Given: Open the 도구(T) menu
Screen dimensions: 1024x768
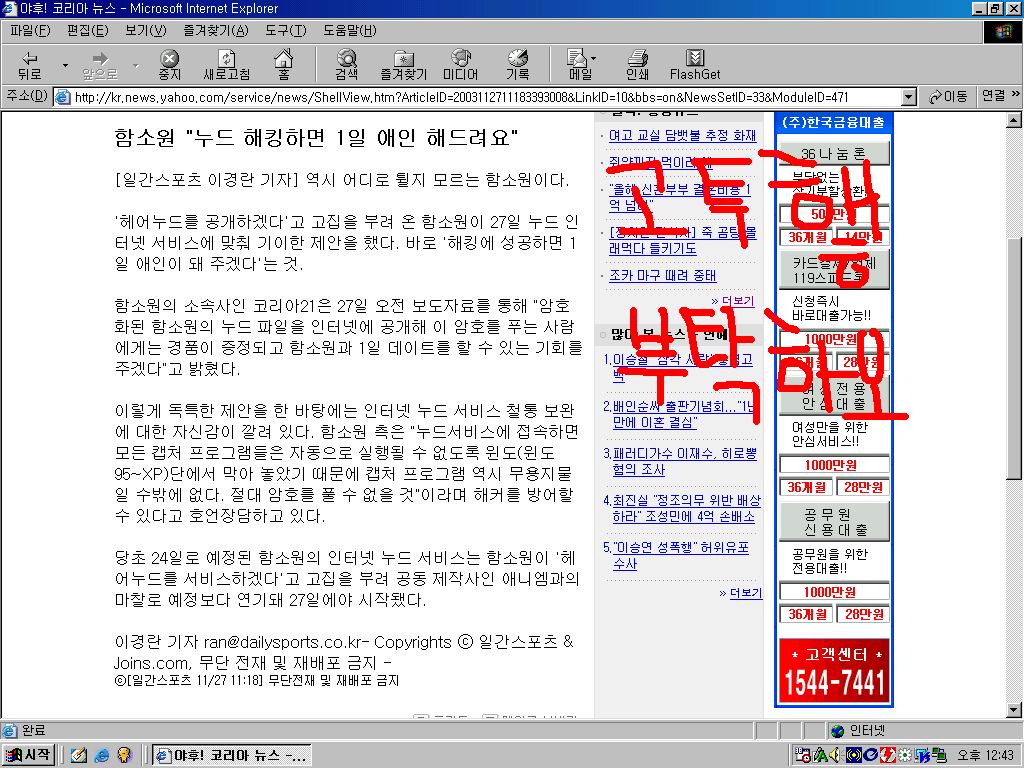Looking at the screenshot, I should [285, 31].
